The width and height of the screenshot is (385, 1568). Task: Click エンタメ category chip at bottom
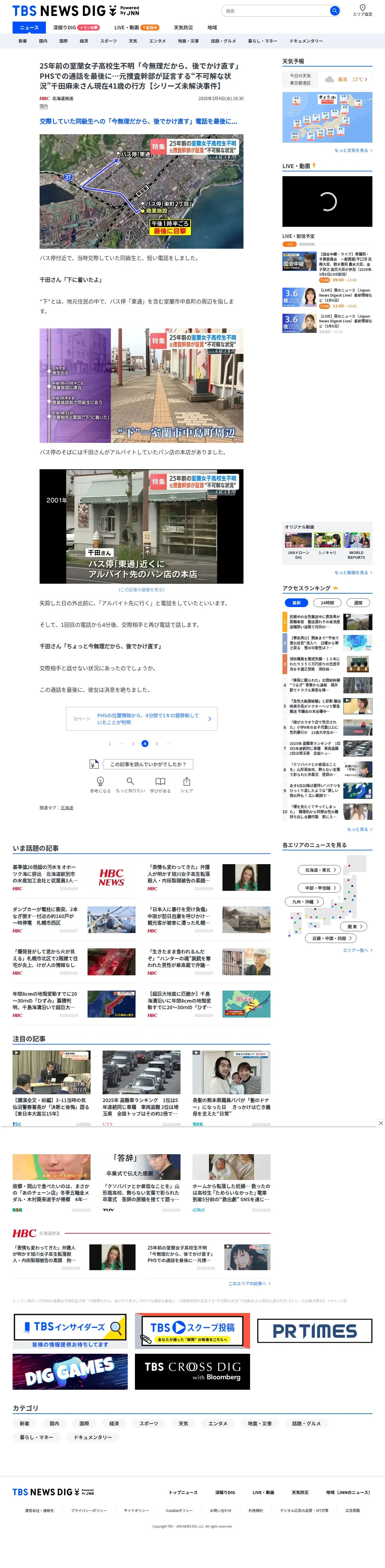(x=217, y=1424)
